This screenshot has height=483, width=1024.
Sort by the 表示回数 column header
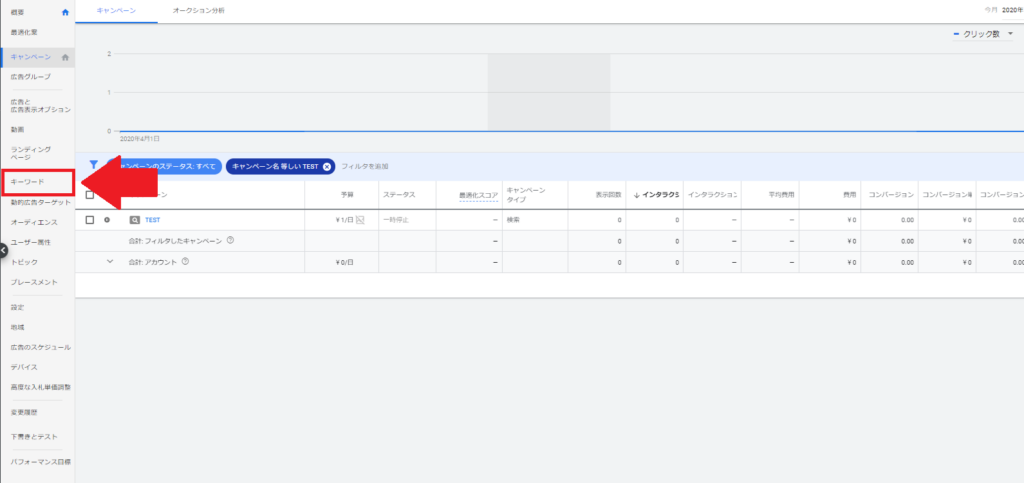(609, 195)
